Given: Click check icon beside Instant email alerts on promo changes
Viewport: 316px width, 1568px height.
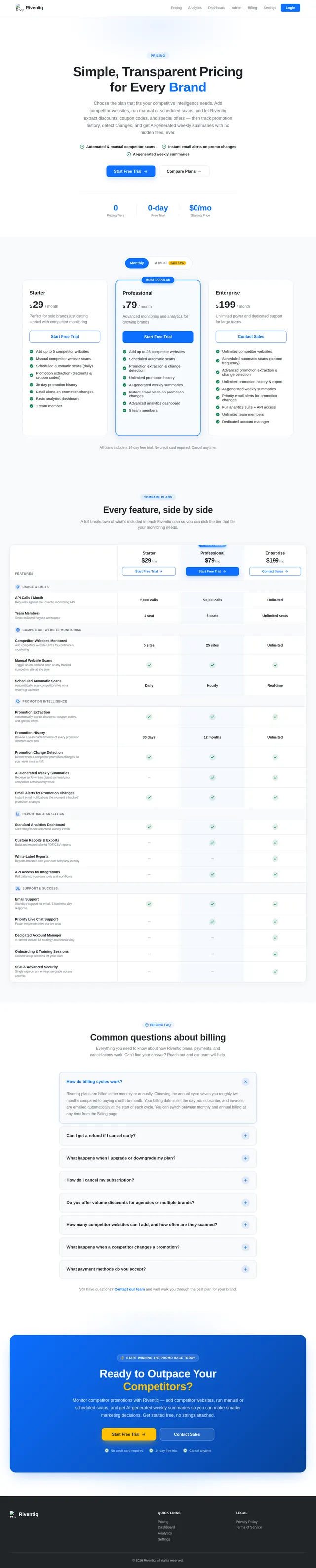Looking at the screenshot, I should pyautogui.click(x=164, y=147).
